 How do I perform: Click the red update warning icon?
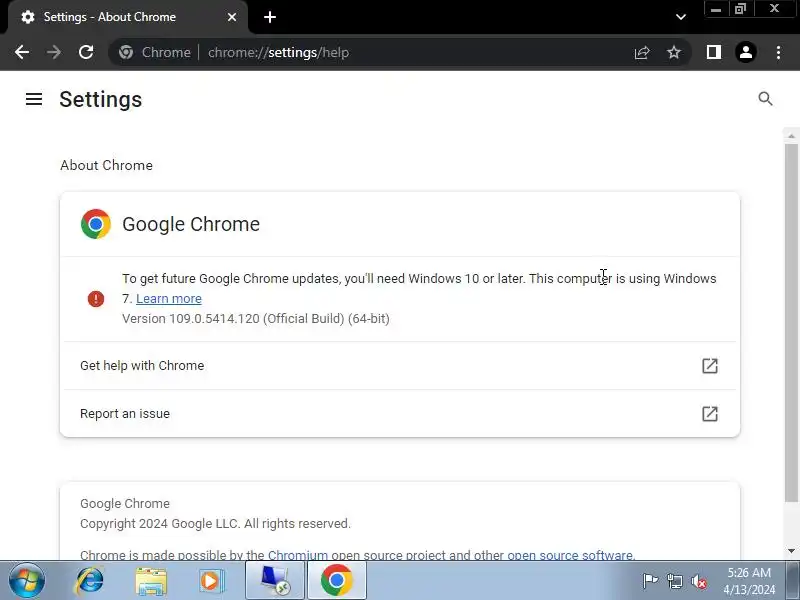[96, 298]
